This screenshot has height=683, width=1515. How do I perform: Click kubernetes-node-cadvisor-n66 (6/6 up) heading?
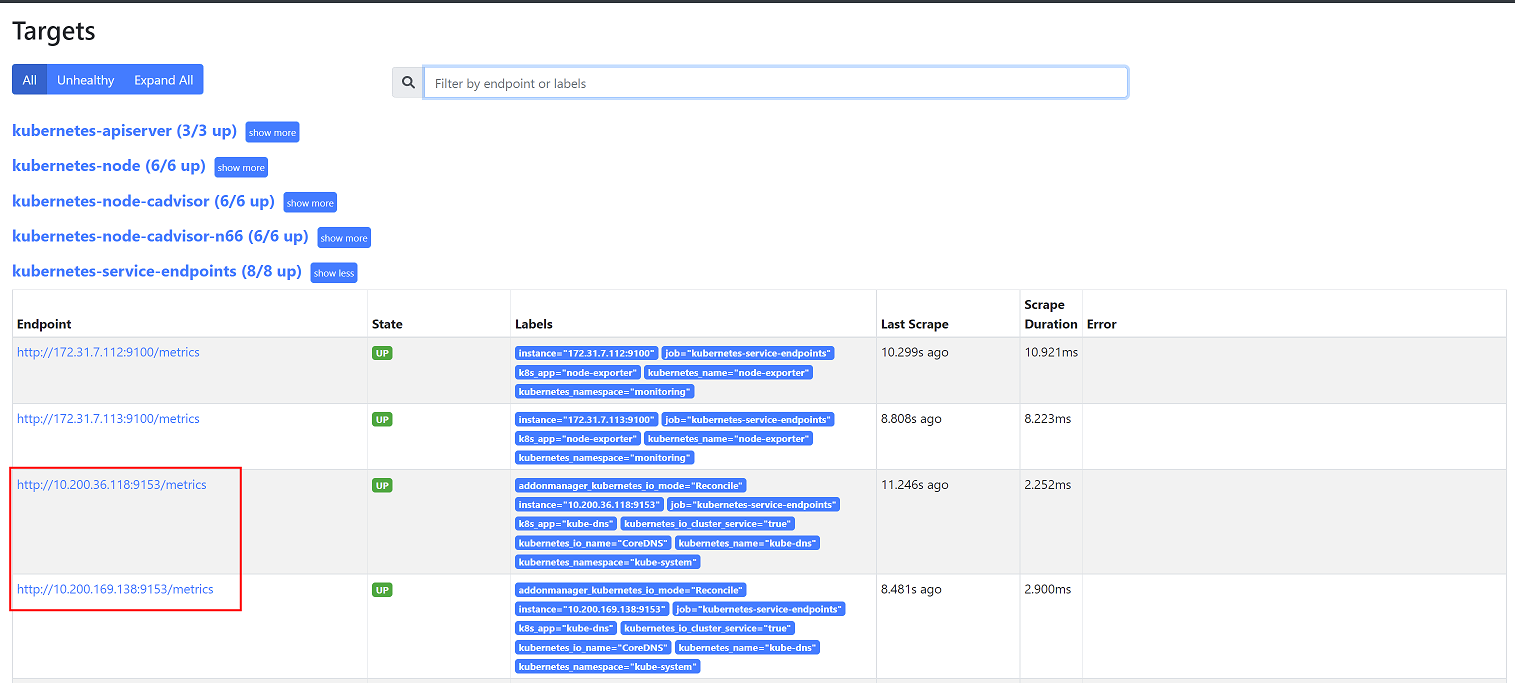pos(160,236)
